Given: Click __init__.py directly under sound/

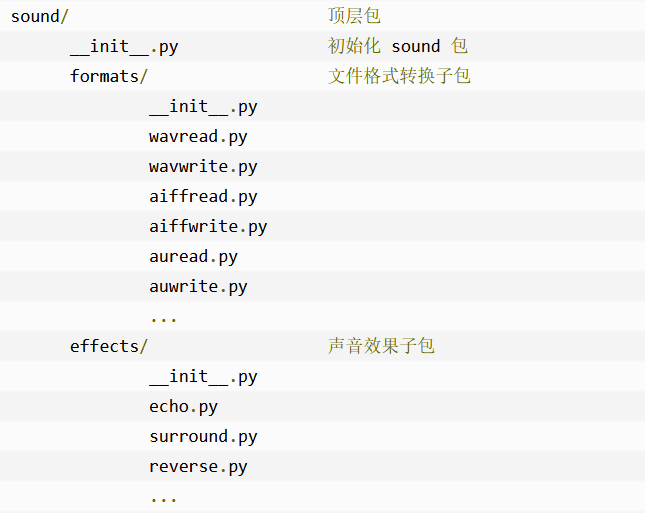Looking at the screenshot, I should click(123, 46).
